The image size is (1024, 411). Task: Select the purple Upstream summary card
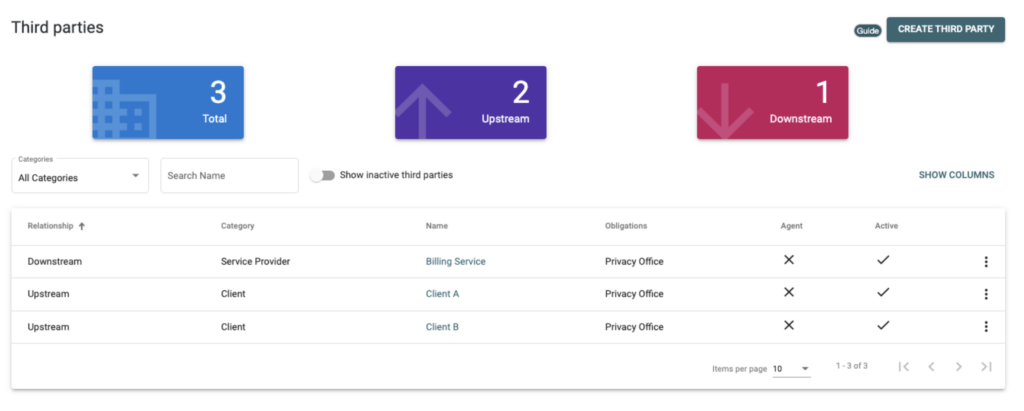[x=470, y=102]
